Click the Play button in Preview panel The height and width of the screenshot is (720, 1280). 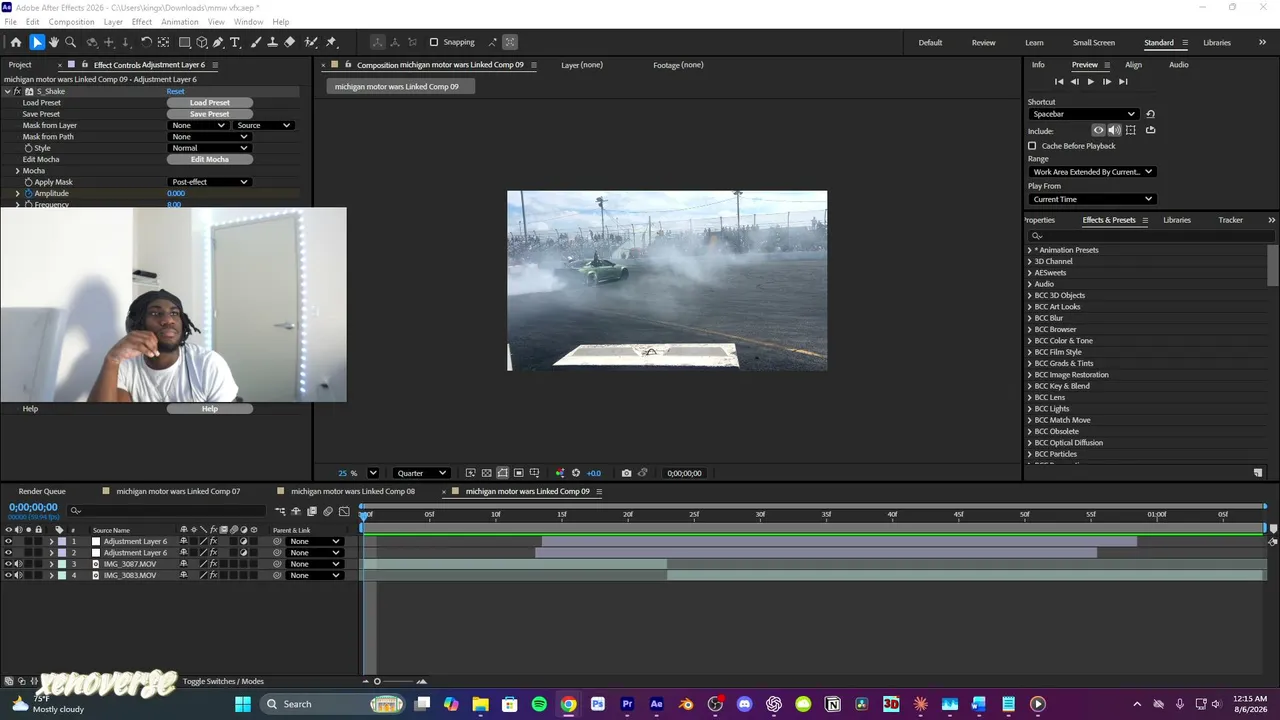coord(1090,82)
